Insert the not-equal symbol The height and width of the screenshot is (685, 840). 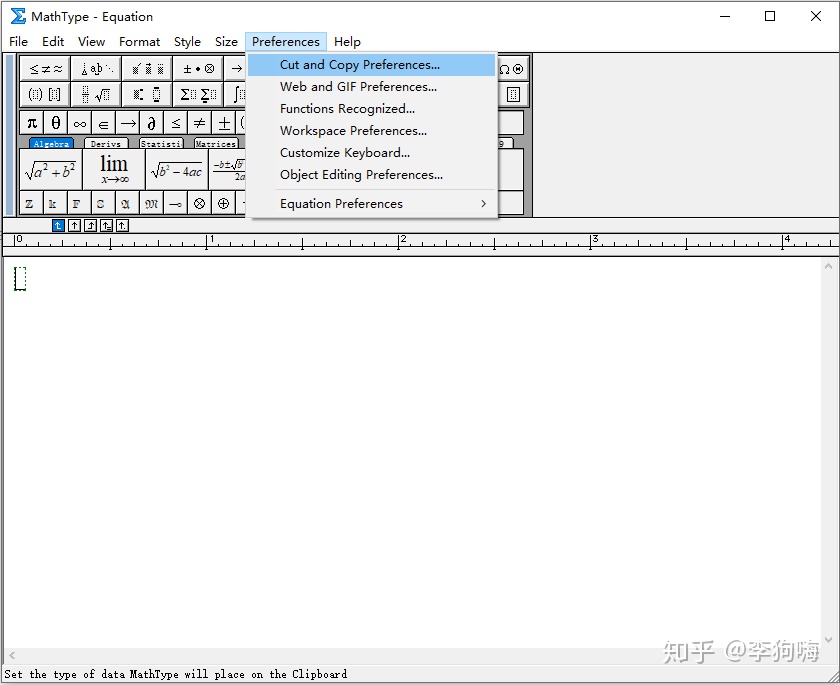tap(199, 123)
